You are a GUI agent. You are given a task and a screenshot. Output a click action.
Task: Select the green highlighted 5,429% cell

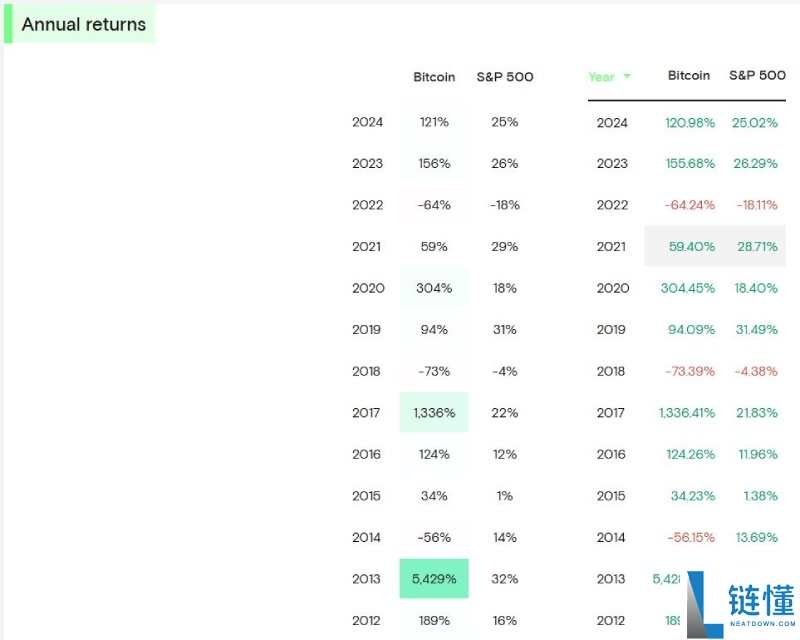click(434, 579)
